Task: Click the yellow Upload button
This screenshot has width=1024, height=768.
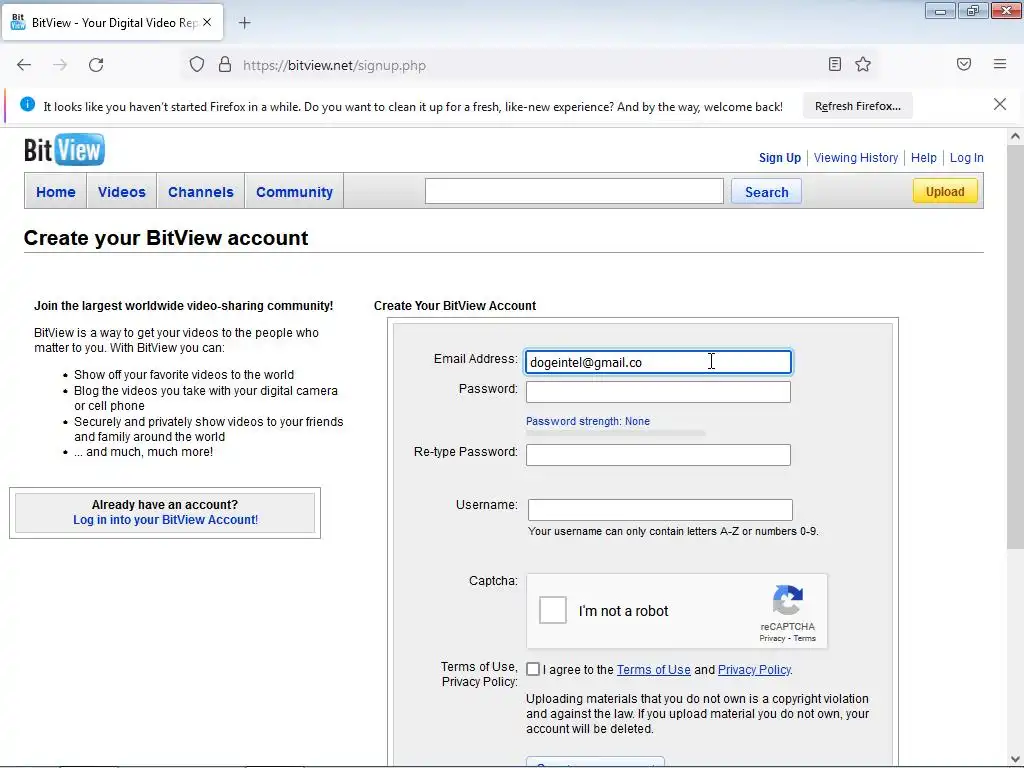Action: click(945, 191)
